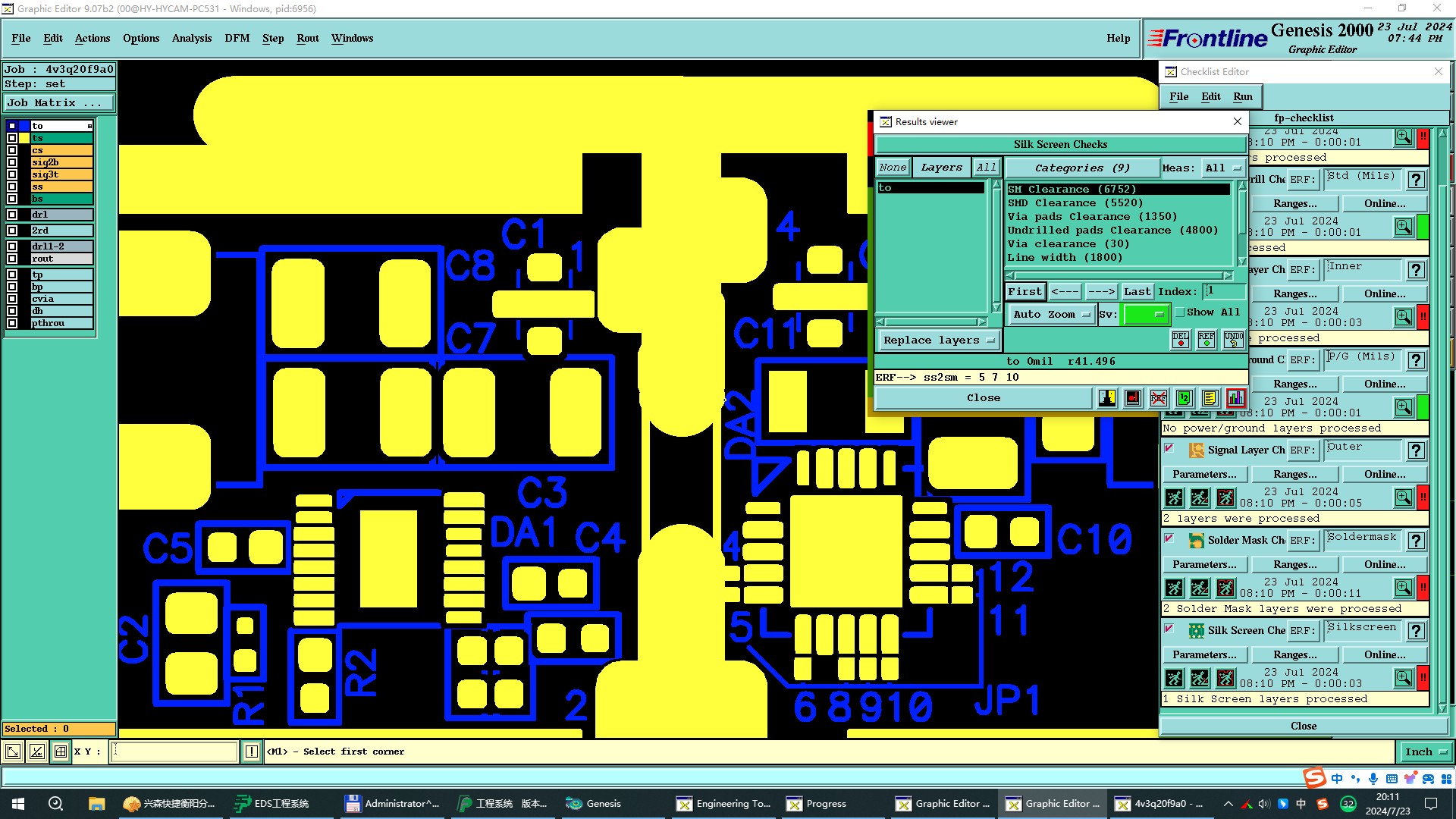Toggle visibility checkbox for layer ts

click(x=12, y=138)
